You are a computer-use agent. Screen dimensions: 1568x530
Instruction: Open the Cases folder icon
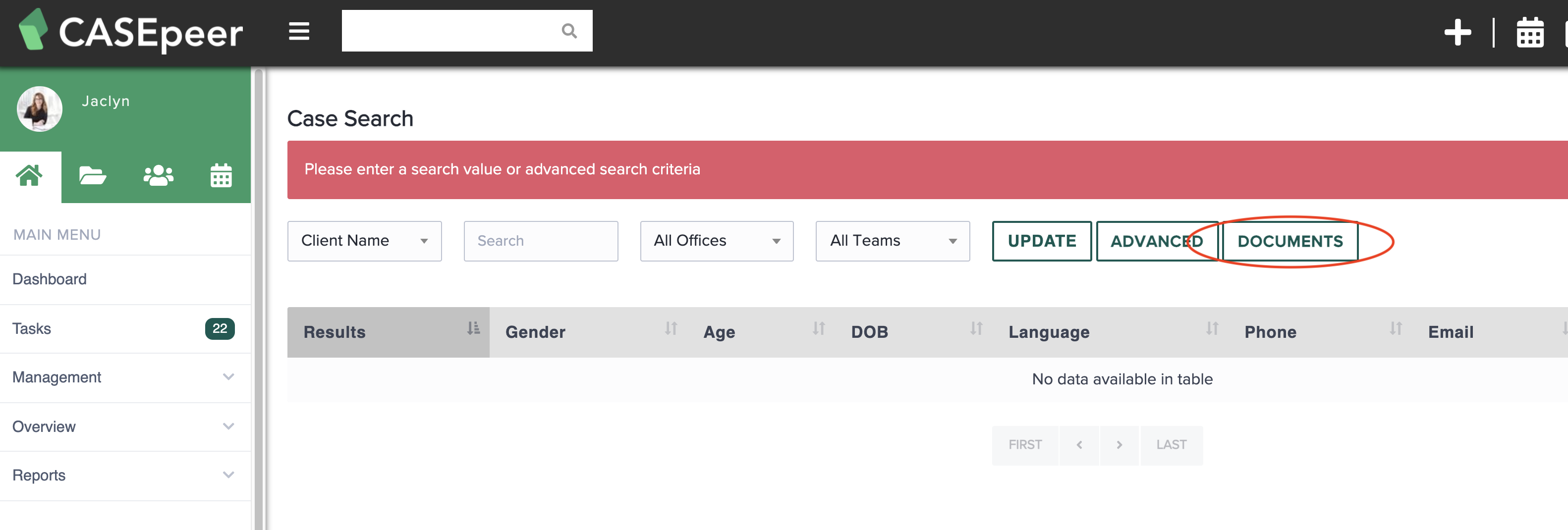coord(93,176)
